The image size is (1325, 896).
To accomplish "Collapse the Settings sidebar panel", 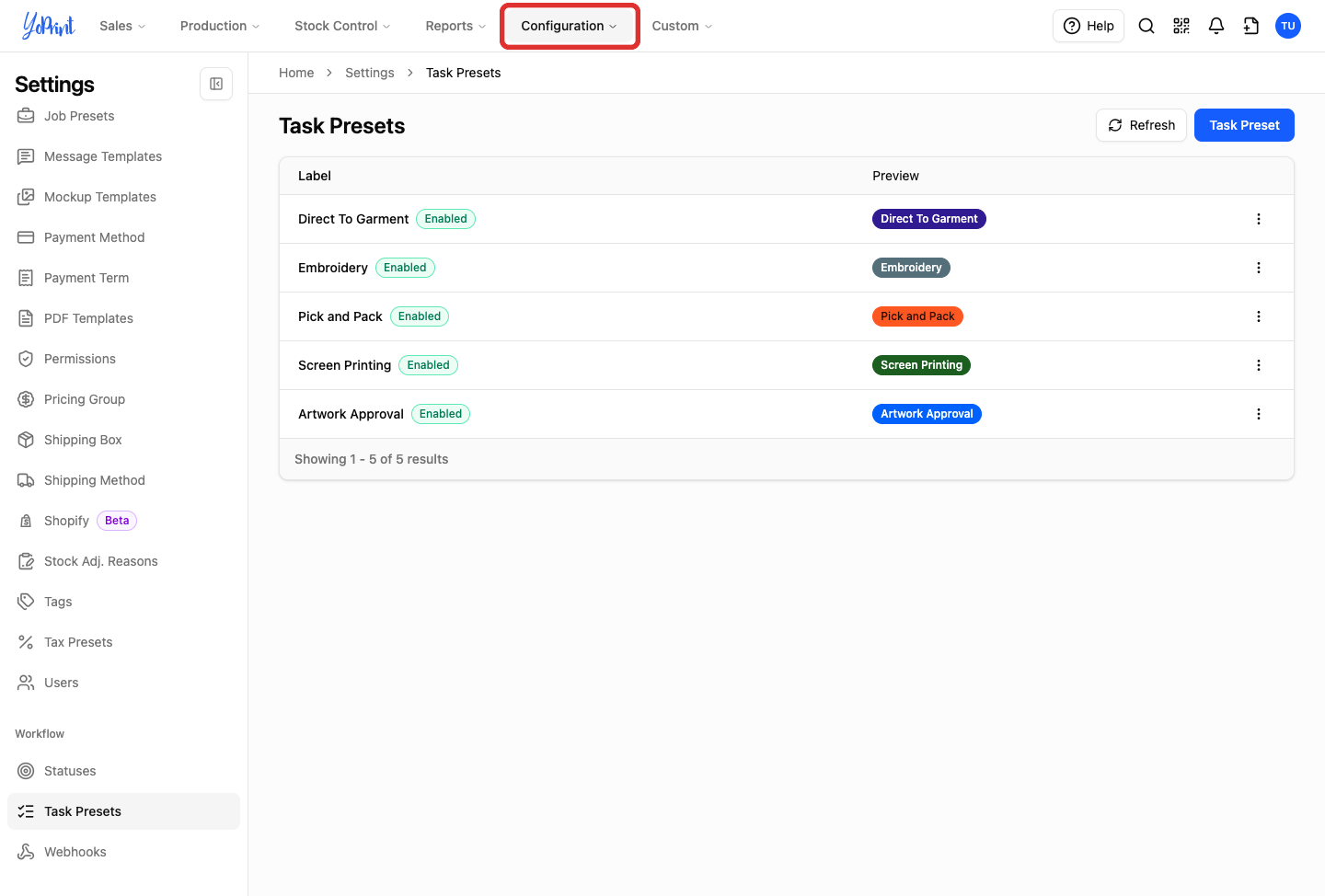I will (x=216, y=84).
